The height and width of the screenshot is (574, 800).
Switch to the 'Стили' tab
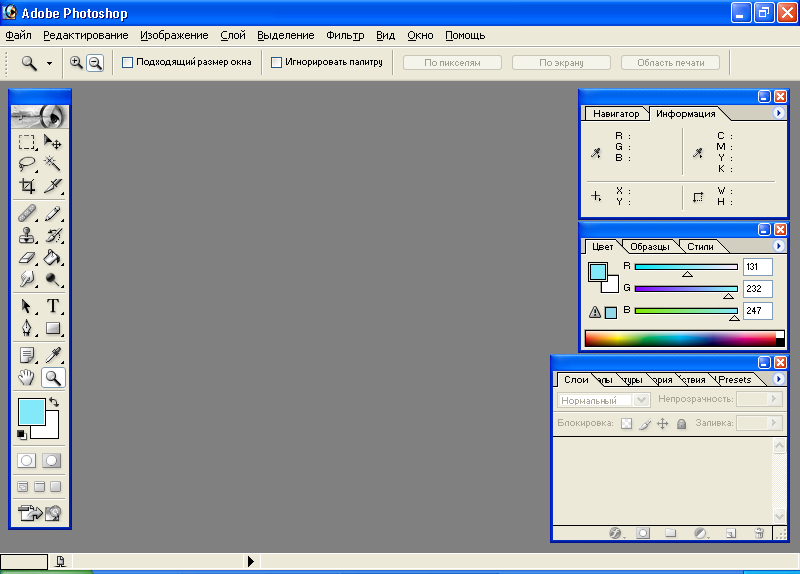click(700, 247)
